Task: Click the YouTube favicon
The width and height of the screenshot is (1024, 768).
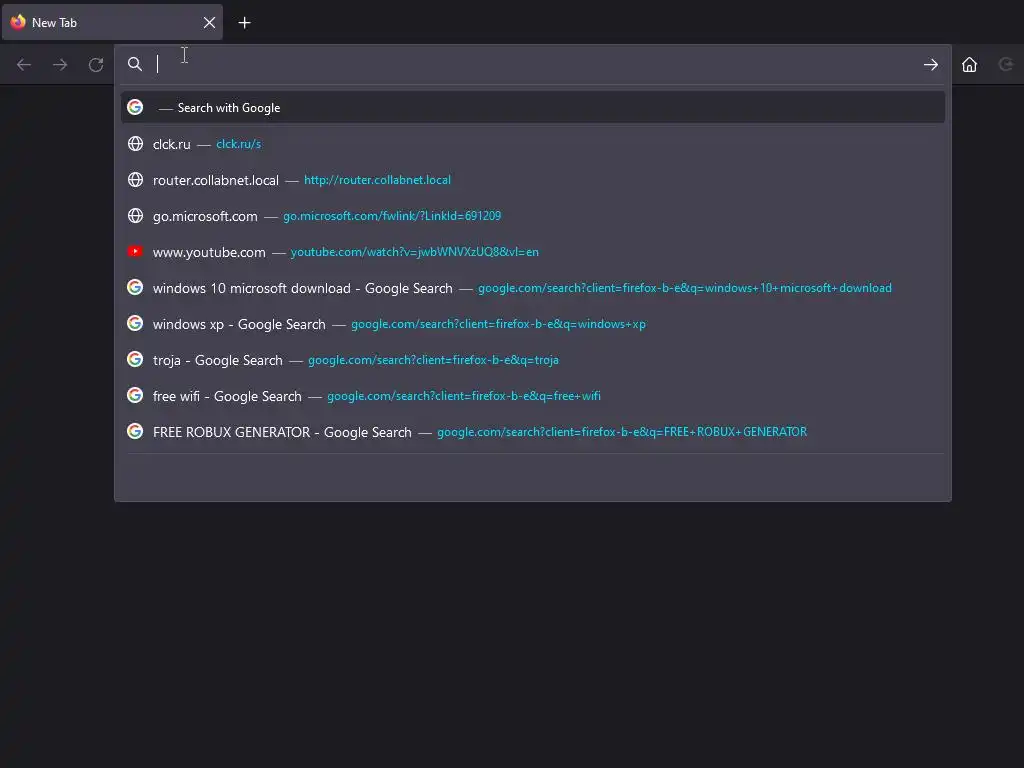Action: pyautogui.click(x=135, y=251)
